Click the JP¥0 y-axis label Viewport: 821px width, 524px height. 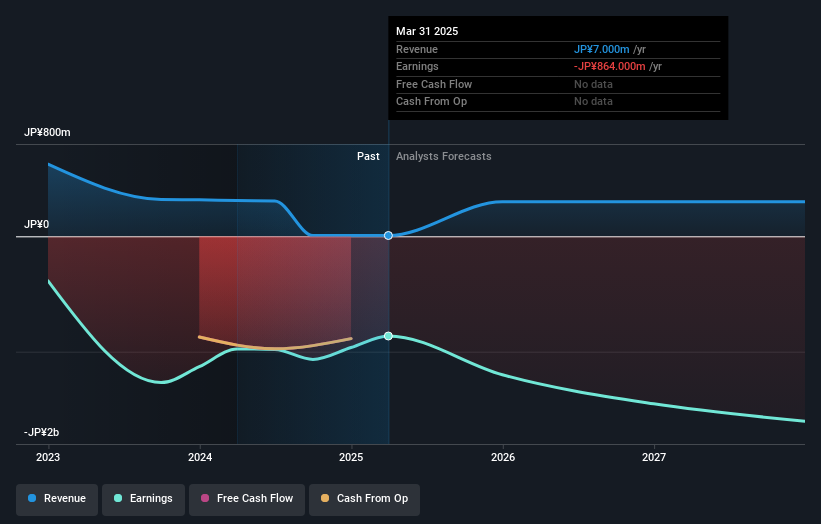36,225
